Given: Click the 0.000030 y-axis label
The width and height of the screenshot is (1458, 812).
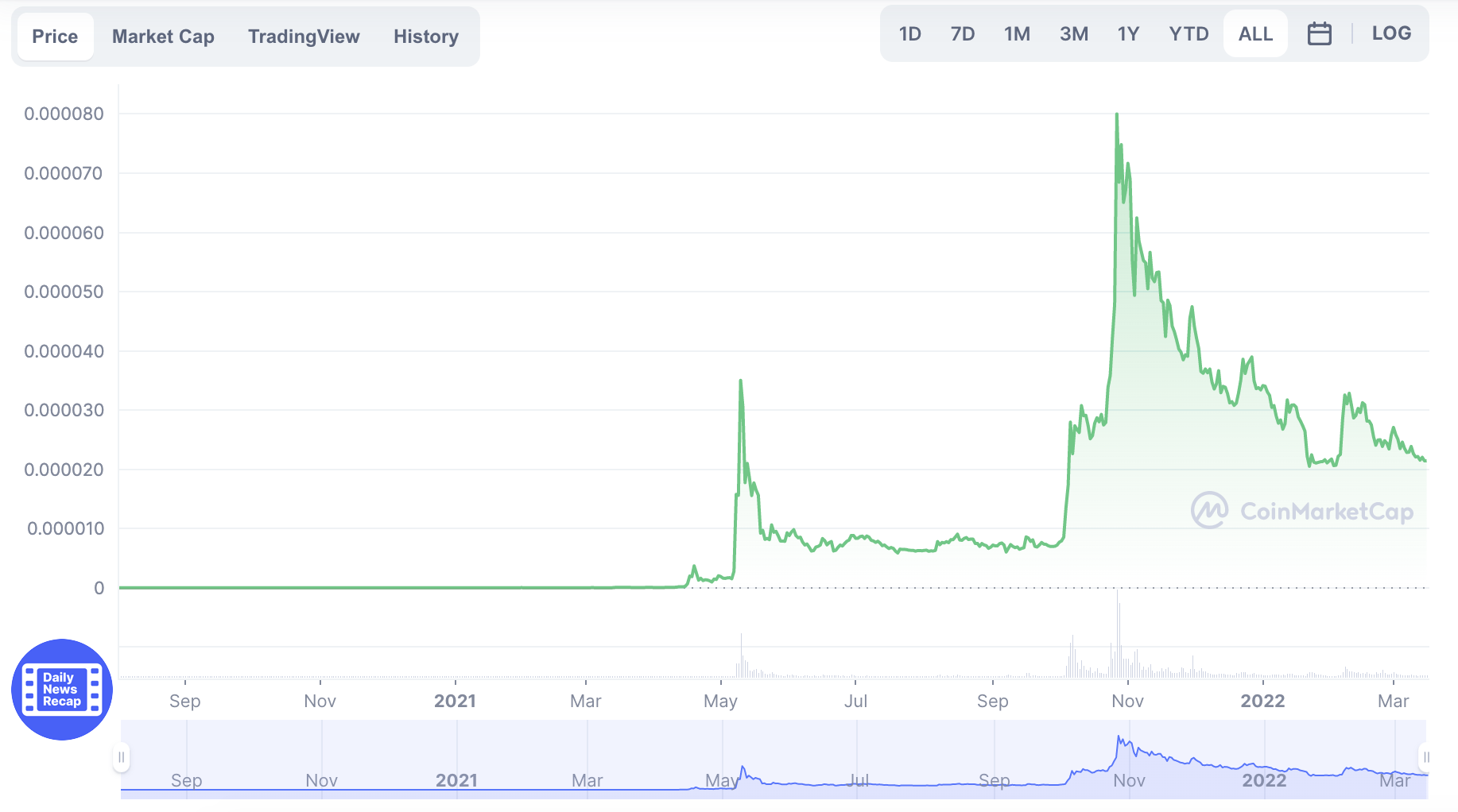Looking at the screenshot, I should (x=64, y=410).
